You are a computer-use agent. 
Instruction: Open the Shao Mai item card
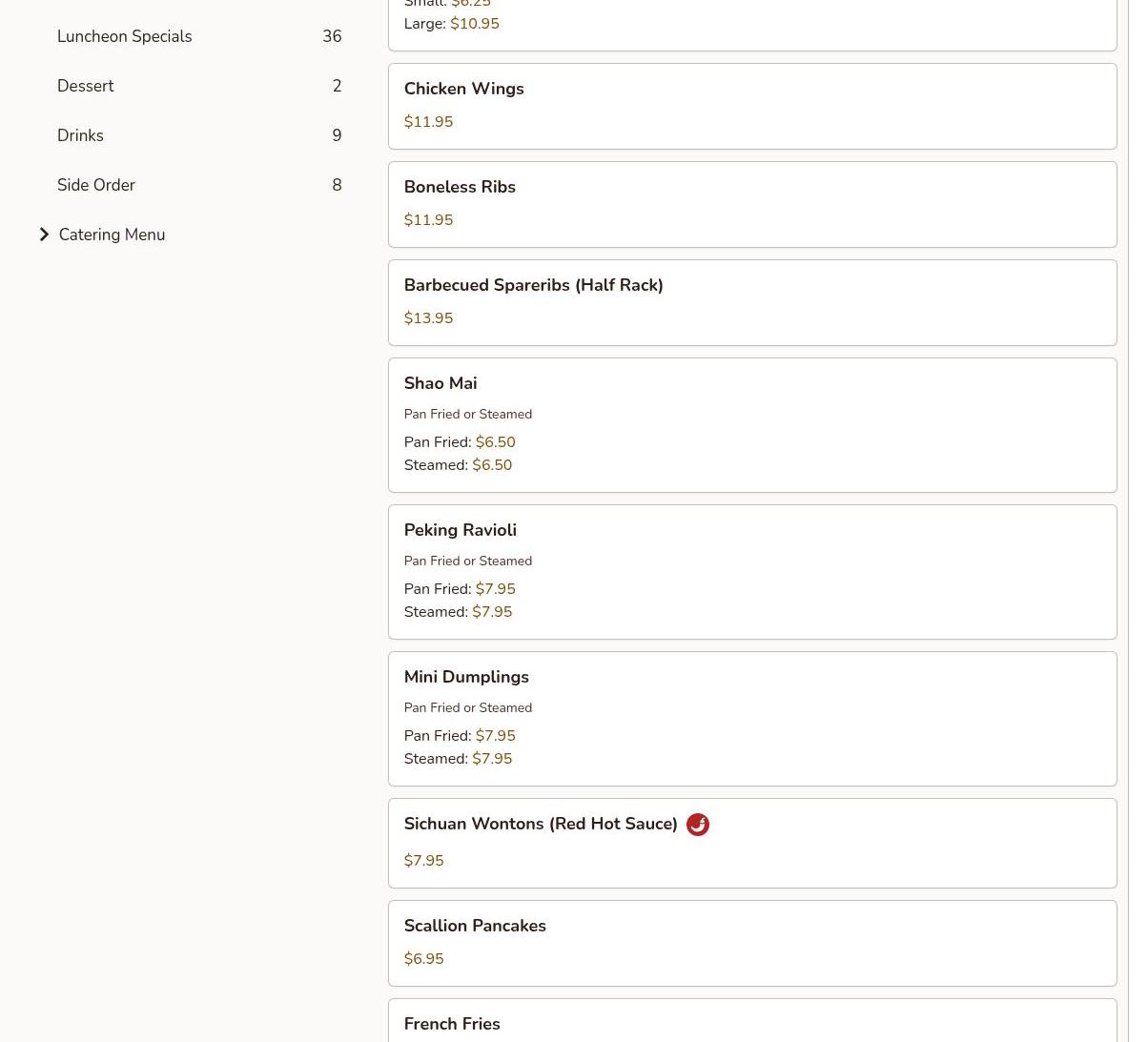tap(440, 383)
